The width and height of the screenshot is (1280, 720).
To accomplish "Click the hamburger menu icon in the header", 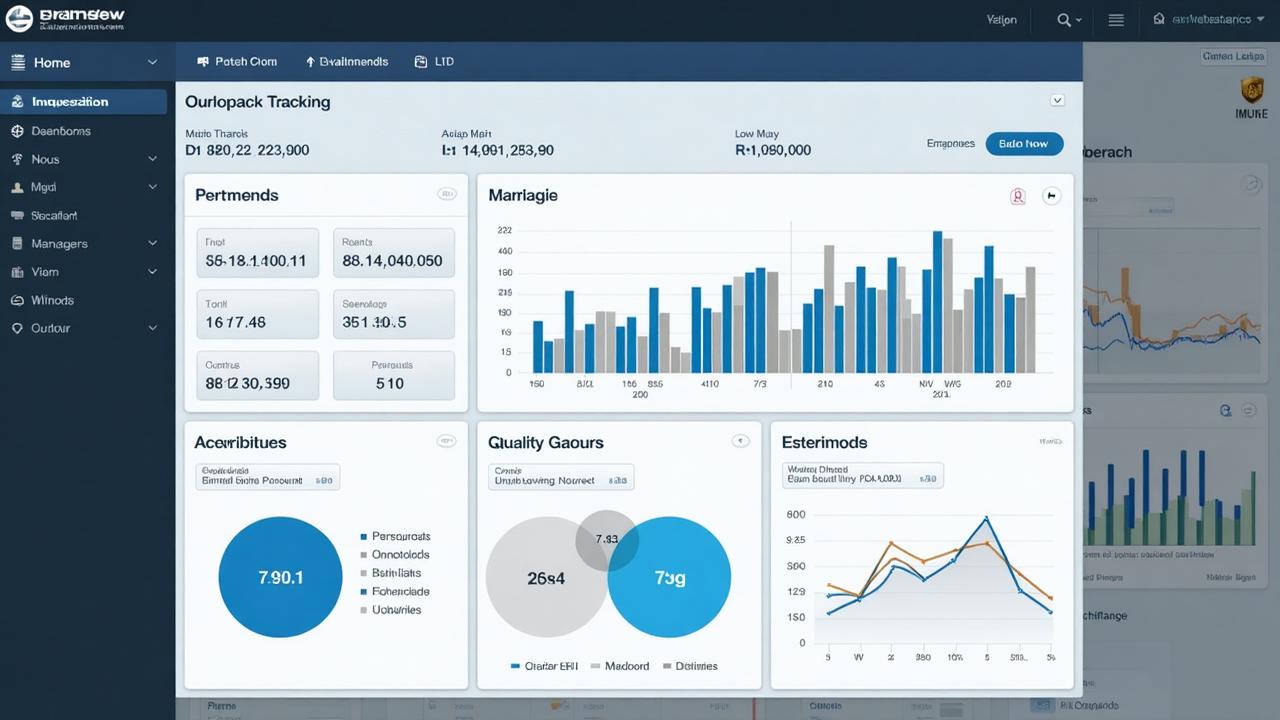I will pos(1116,19).
